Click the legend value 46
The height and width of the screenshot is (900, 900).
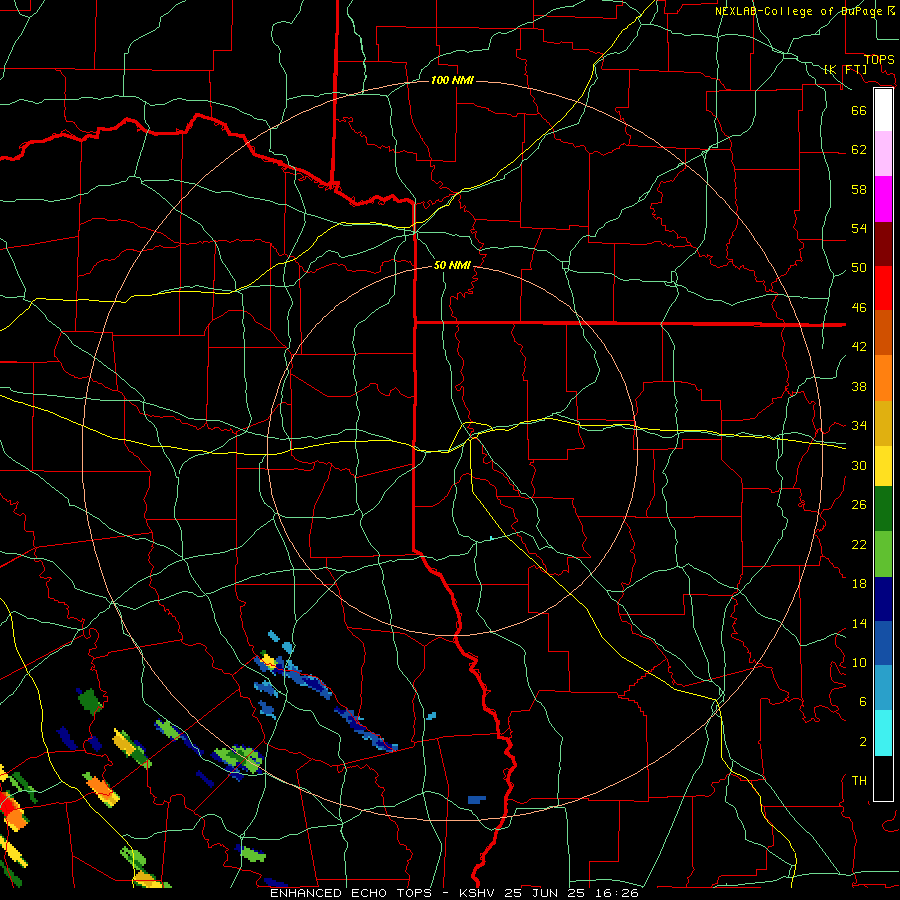(x=859, y=308)
